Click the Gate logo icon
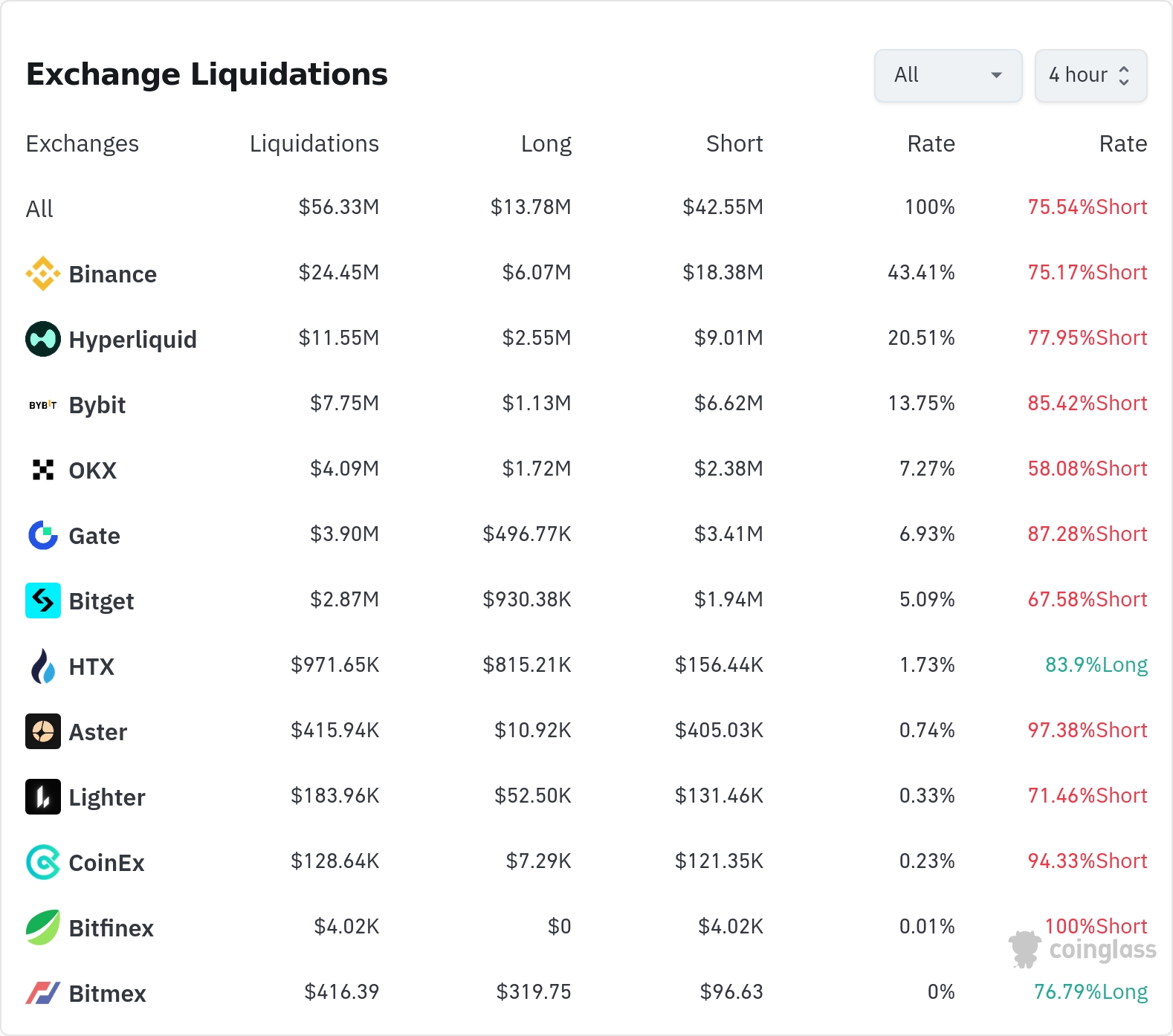This screenshot has height=1036, width=1173. point(43,535)
